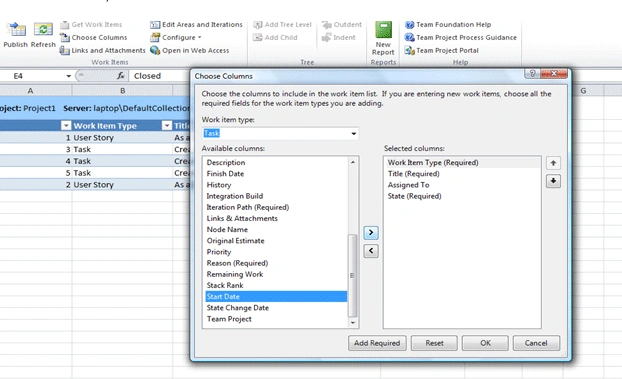The width and height of the screenshot is (622, 379).
Task: Click Open in Web Access
Action: click(x=190, y=50)
